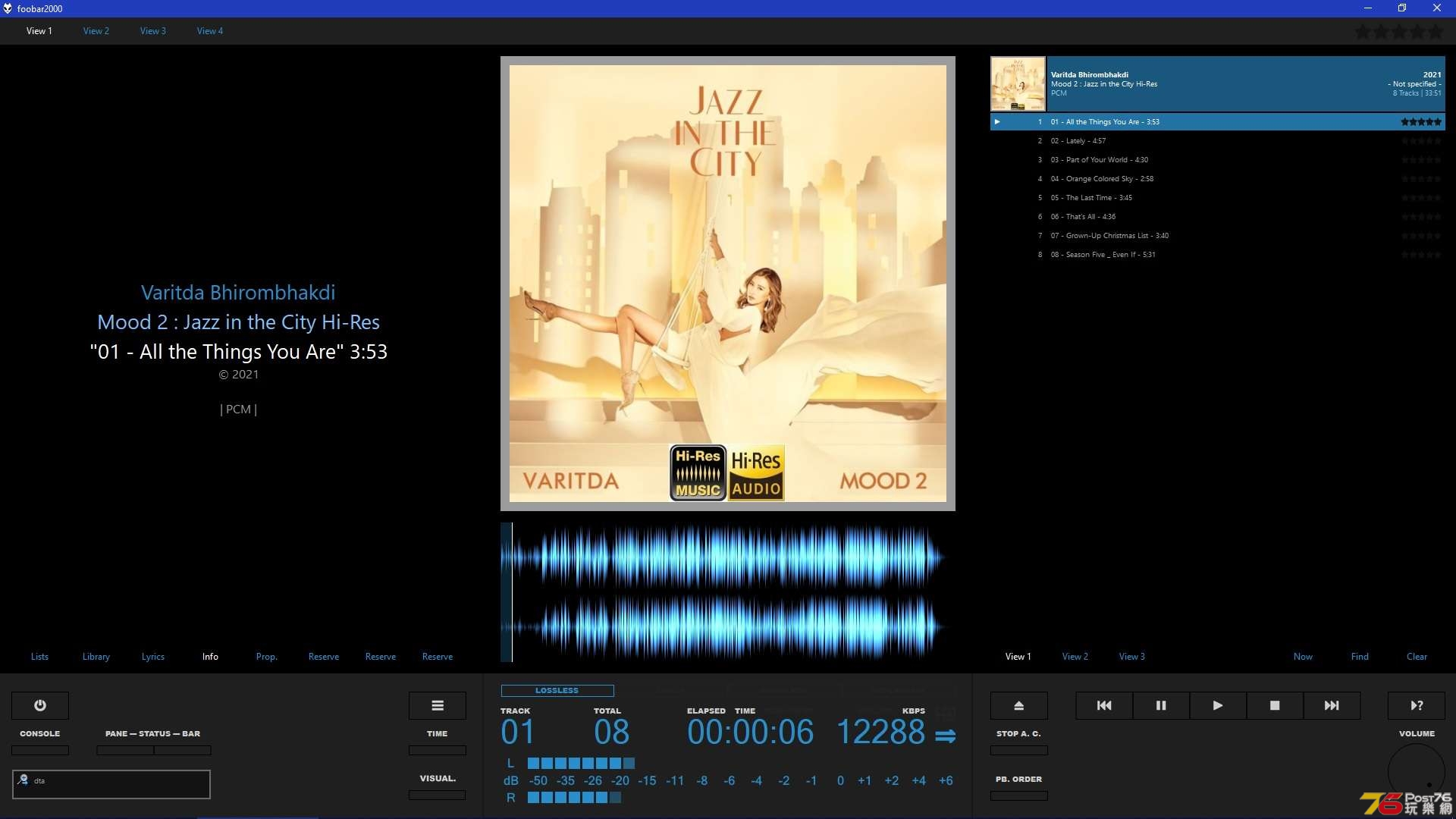Image resolution: width=1456 pixels, height=819 pixels.
Task: Open the Library tab
Action: pos(96,657)
